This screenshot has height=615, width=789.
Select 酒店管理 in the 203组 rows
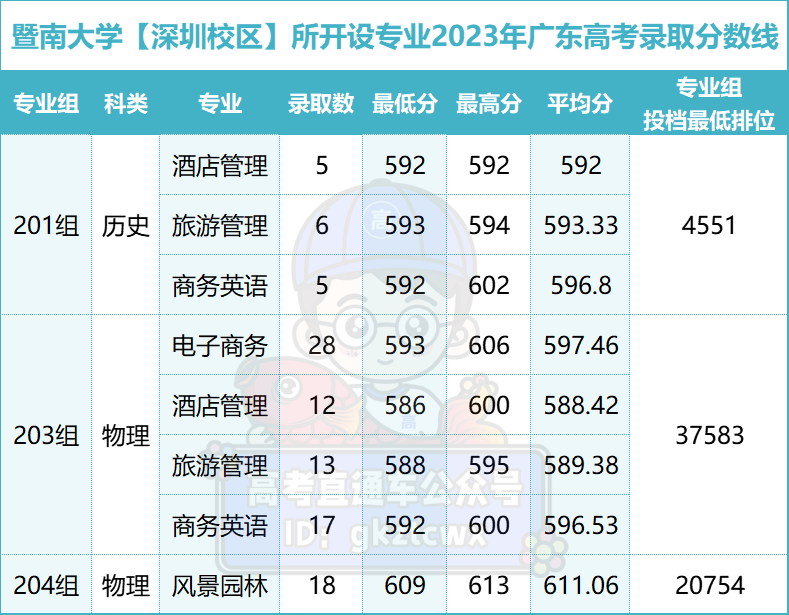point(220,405)
